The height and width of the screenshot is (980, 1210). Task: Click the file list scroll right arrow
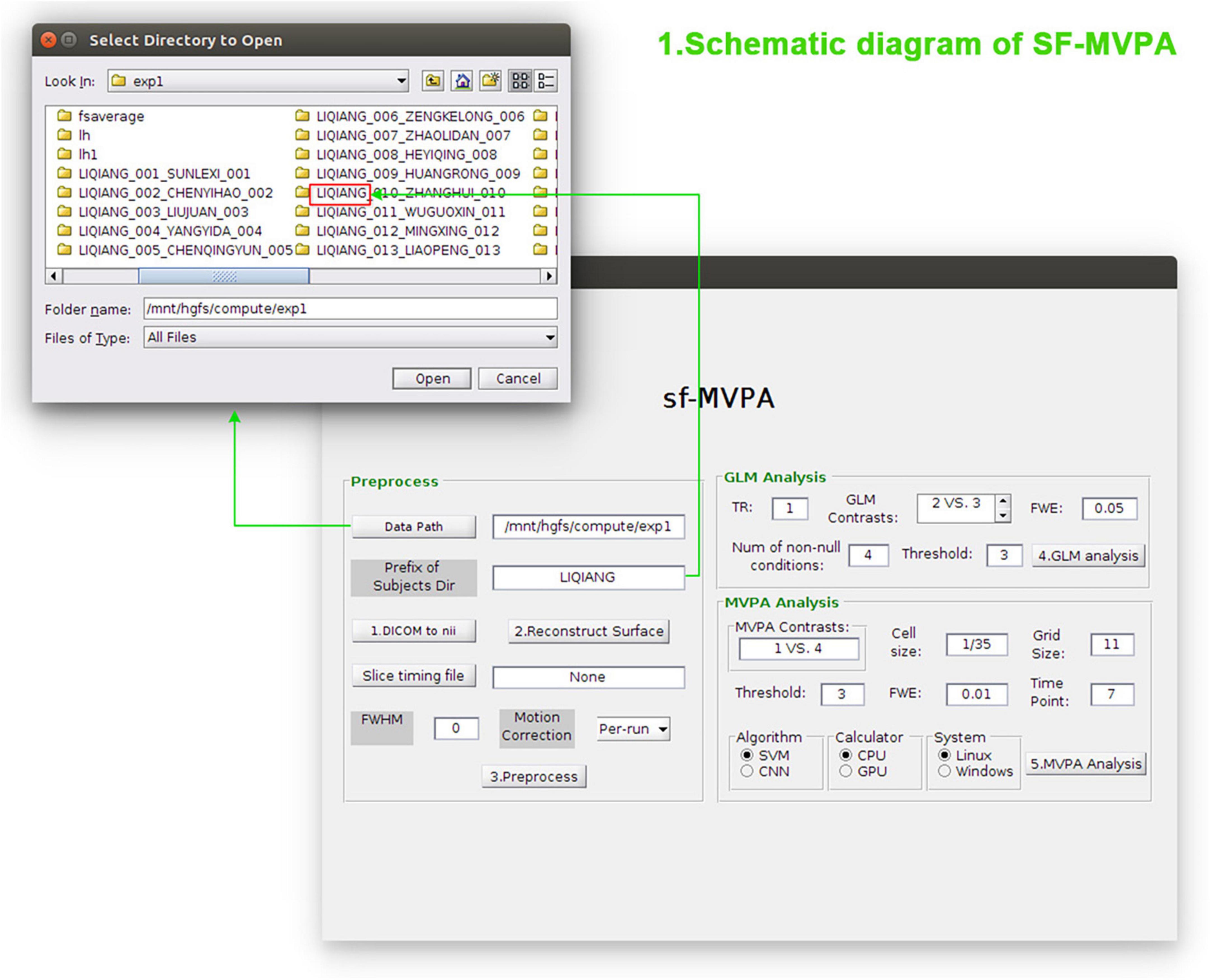pyautogui.click(x=548, y=276)
